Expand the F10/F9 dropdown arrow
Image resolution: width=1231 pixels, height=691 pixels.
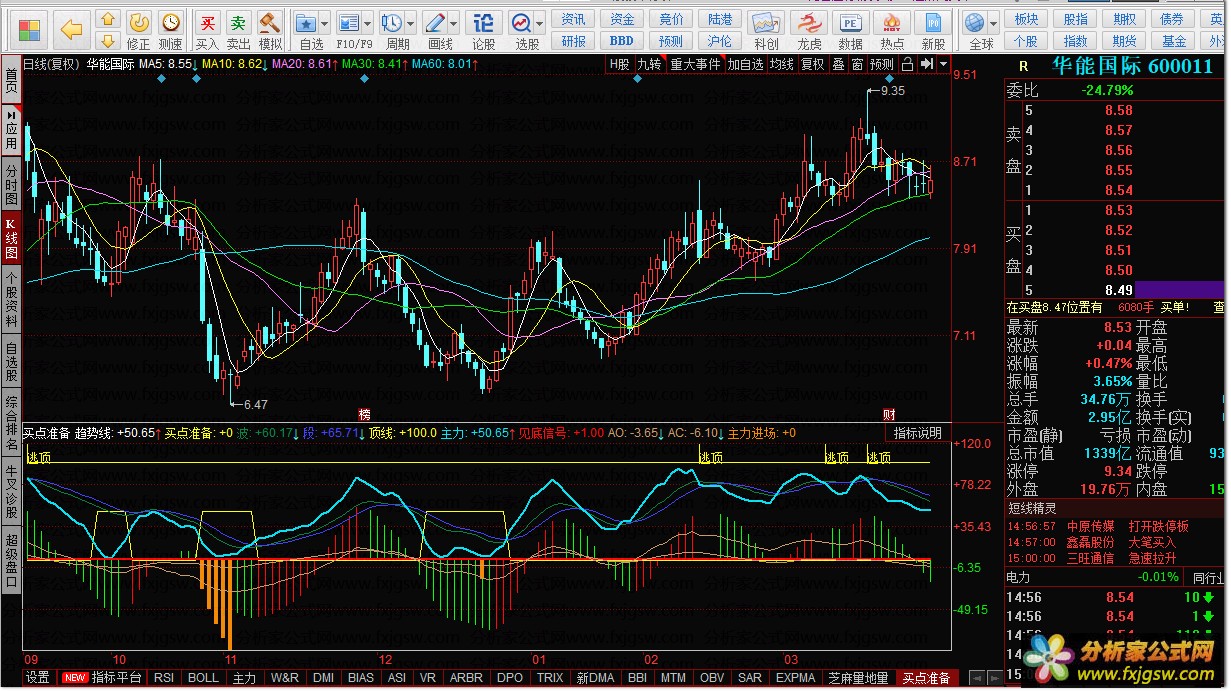pos(368,22)
